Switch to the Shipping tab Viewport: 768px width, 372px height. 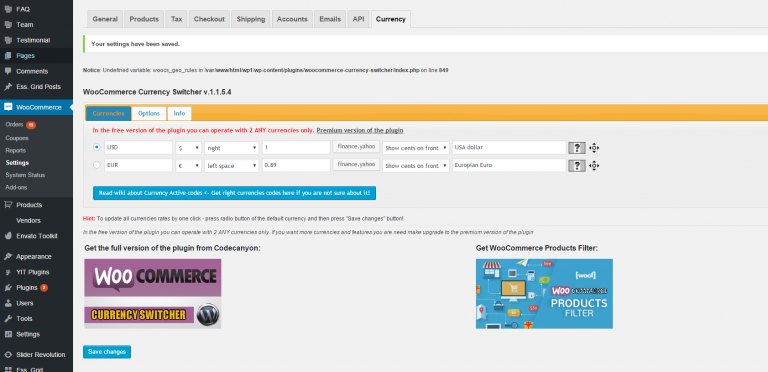pos(251,19)
